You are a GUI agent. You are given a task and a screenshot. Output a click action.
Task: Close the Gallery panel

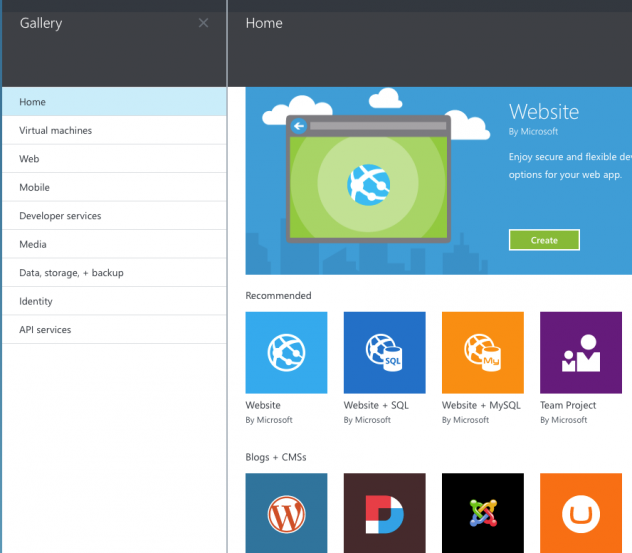pos(204,23)
